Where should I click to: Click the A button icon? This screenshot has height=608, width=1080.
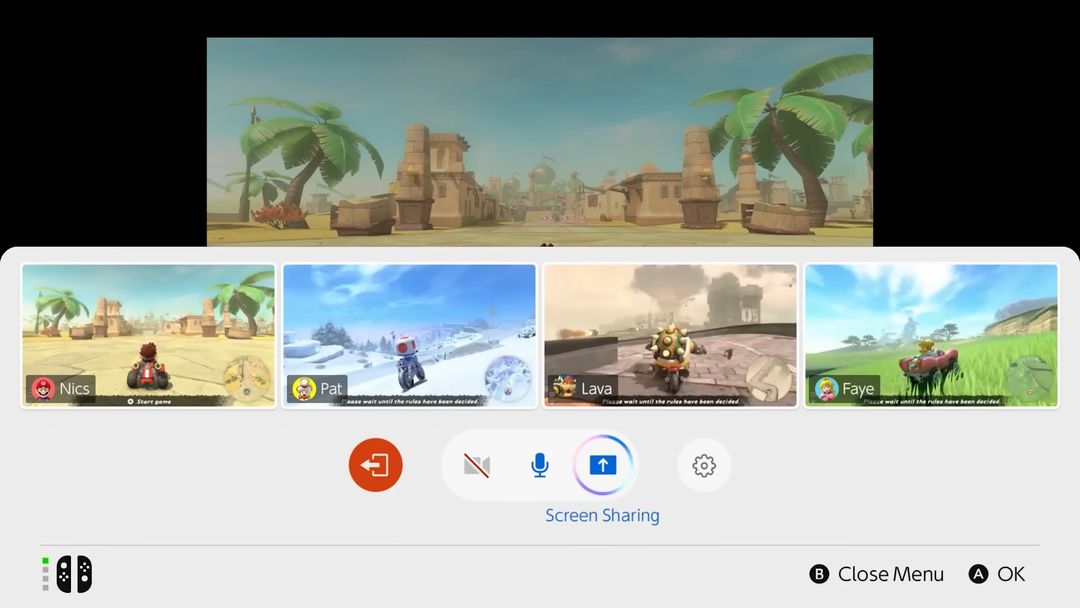pos(978,574)
